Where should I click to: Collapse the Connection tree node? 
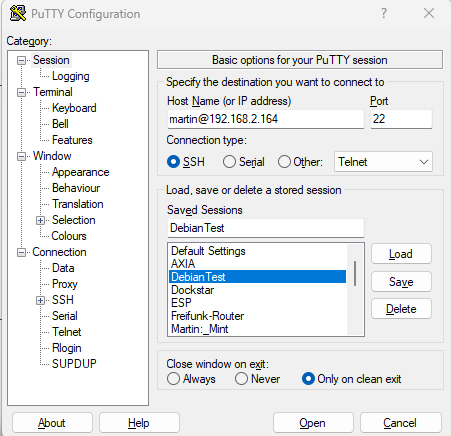[x=21, y=252]
